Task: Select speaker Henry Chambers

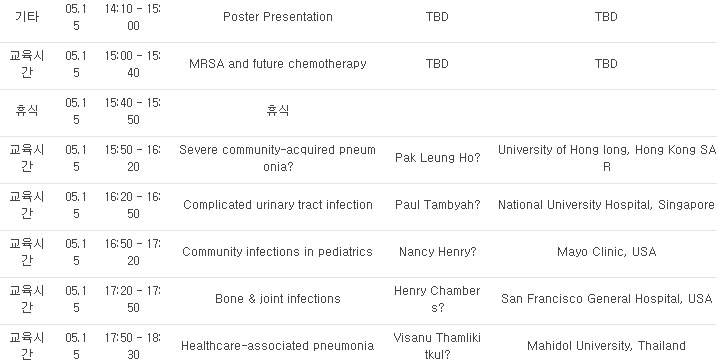Action: point(437,299)
